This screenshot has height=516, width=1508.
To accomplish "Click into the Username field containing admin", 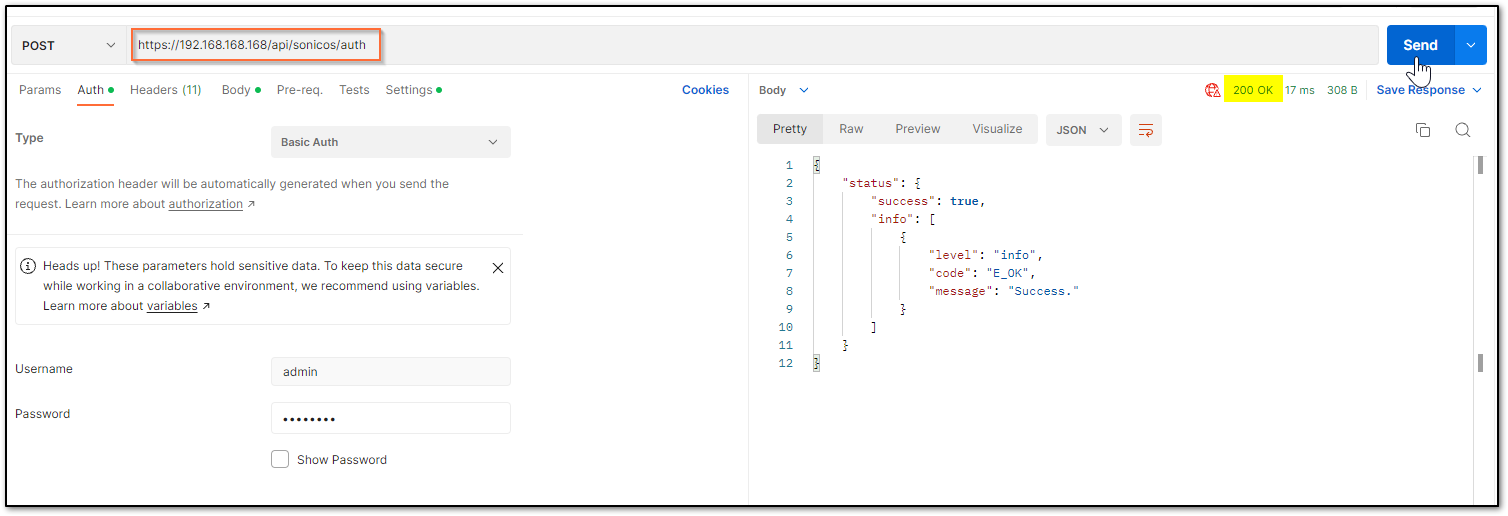I will [x=390, y=371].
